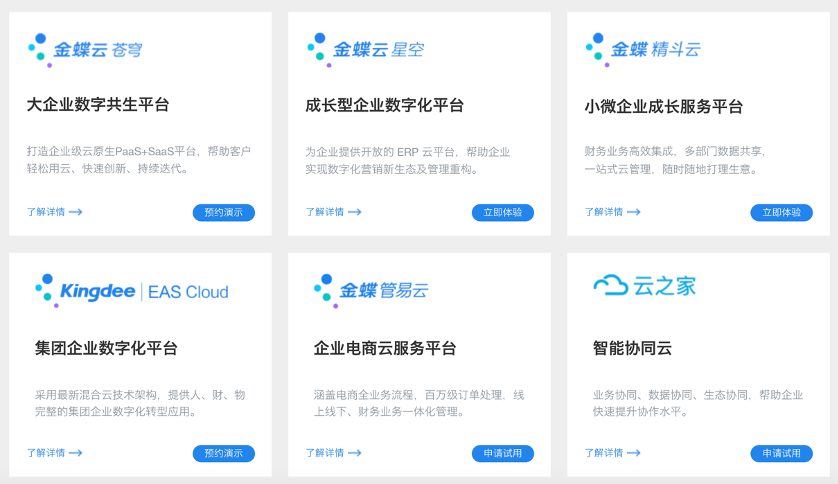
Task: Select heading 智能协同云
Action: point(632,348)
